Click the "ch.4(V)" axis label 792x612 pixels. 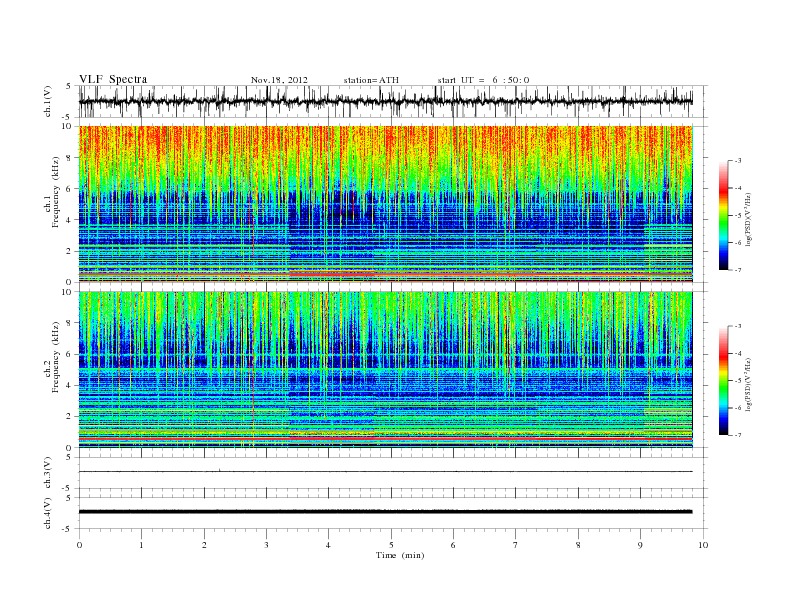(x=48, y=513)
